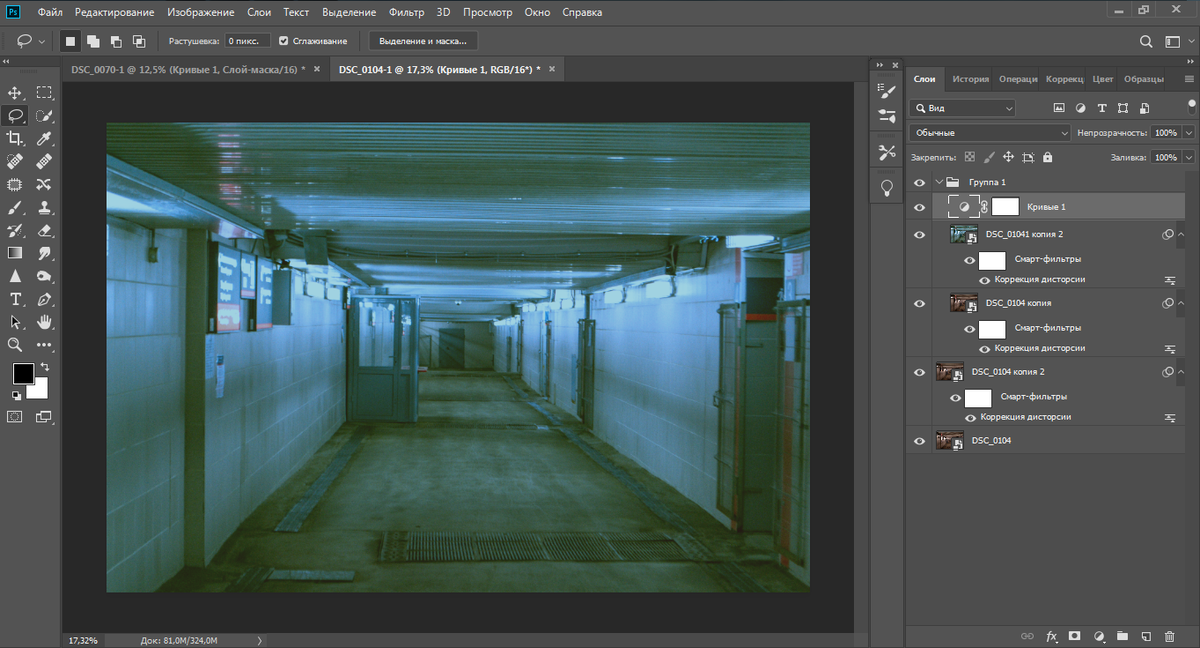Select the Hand tool

tap(44, 322)
